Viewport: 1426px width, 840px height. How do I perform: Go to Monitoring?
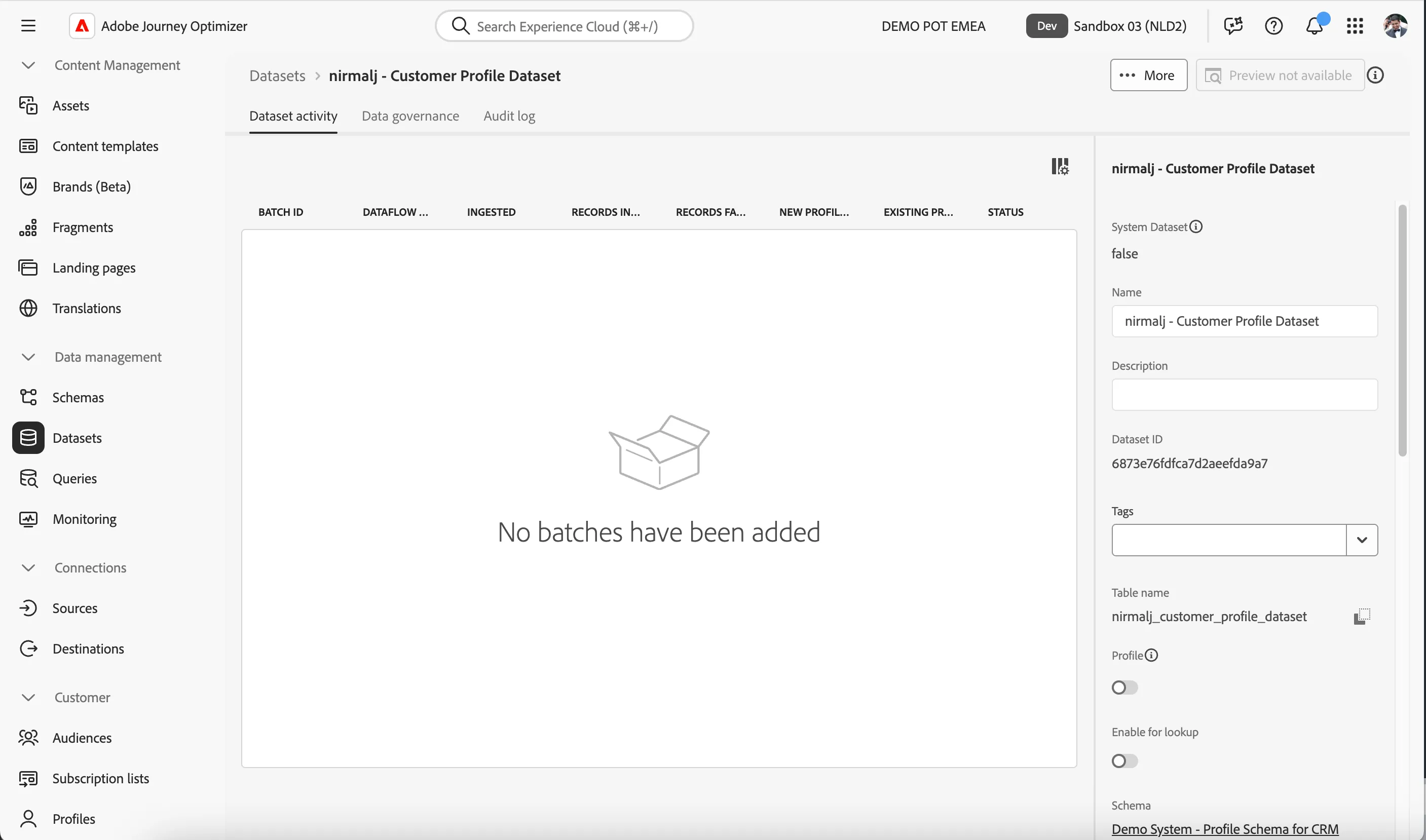[x=84, y=520]
